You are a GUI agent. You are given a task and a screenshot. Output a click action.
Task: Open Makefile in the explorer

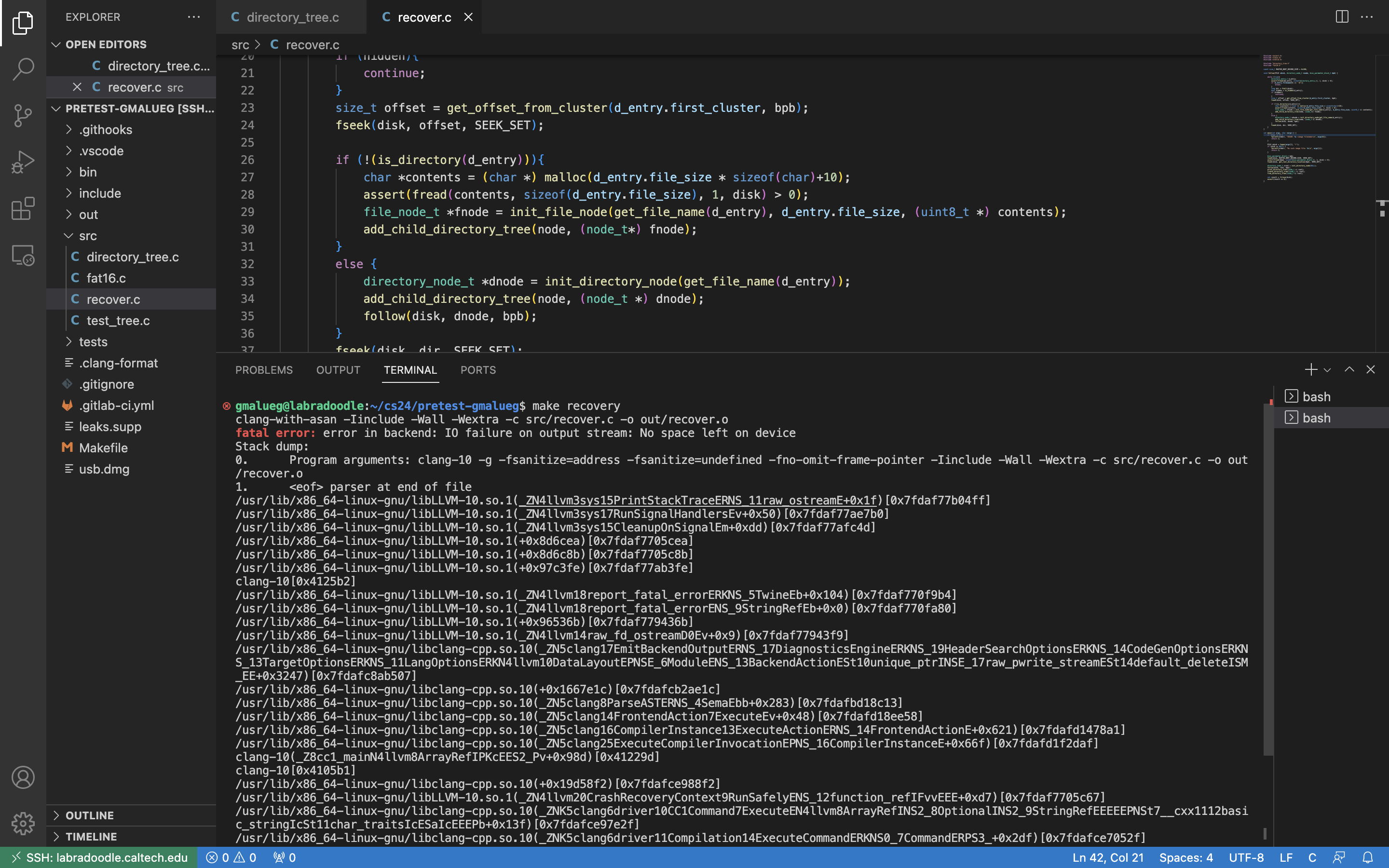[103, 448]
